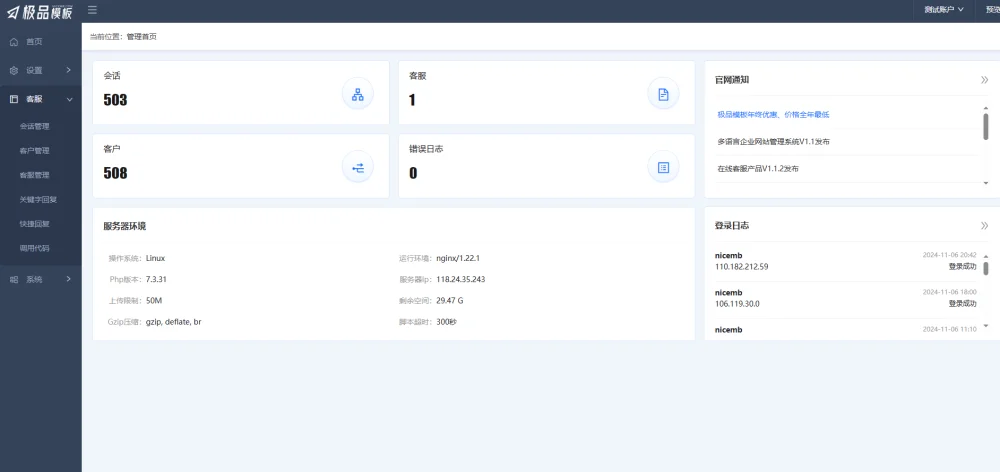Click the 错误日志 card list icon
1000x472 pixels.
click(663, 168)
